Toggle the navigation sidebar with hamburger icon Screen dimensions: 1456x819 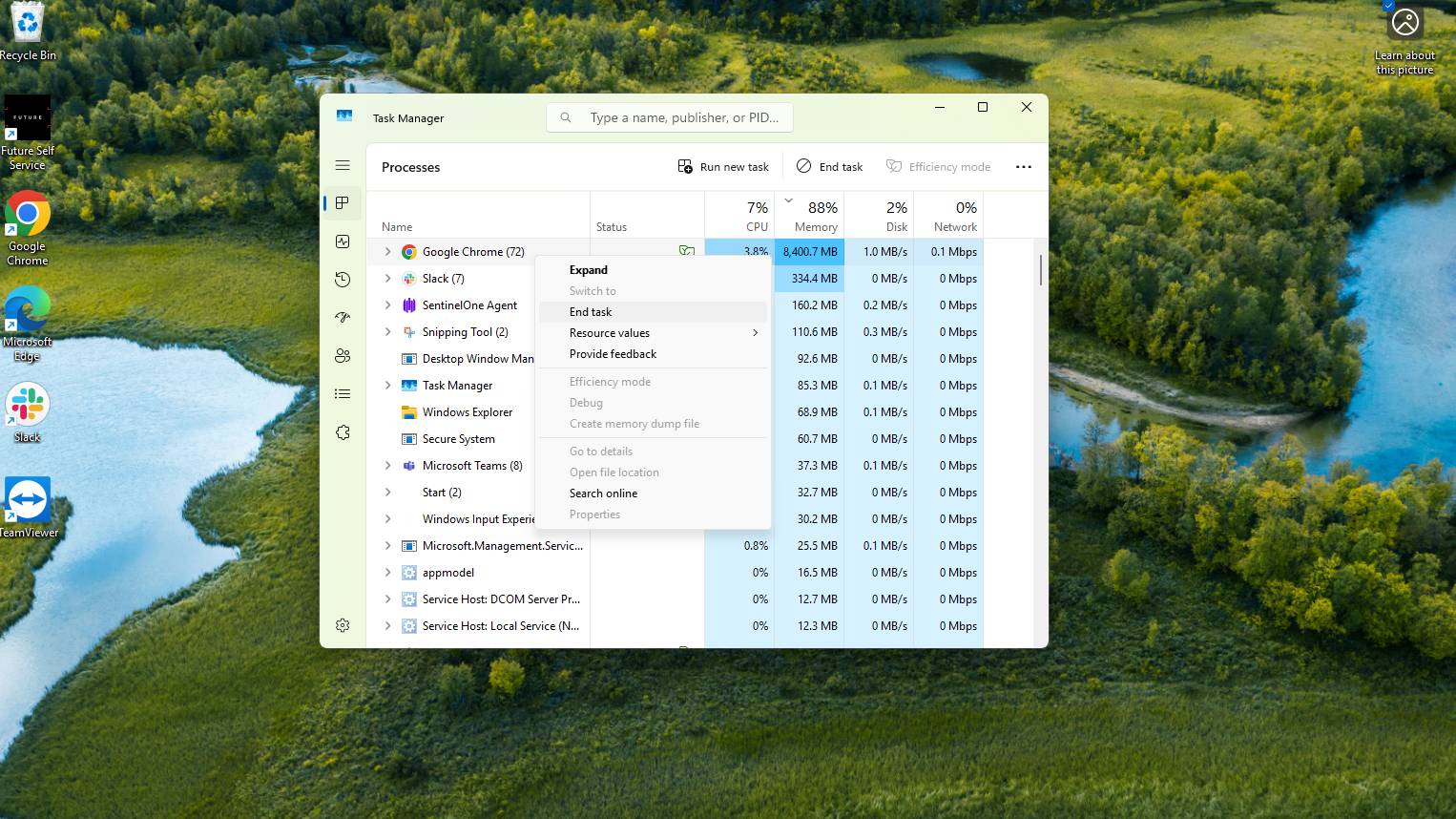coord(343,165)
